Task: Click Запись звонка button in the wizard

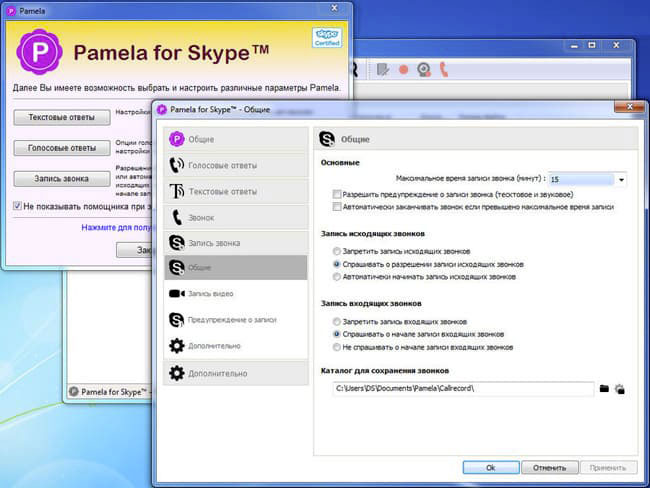Action: (x=62, y=179)
